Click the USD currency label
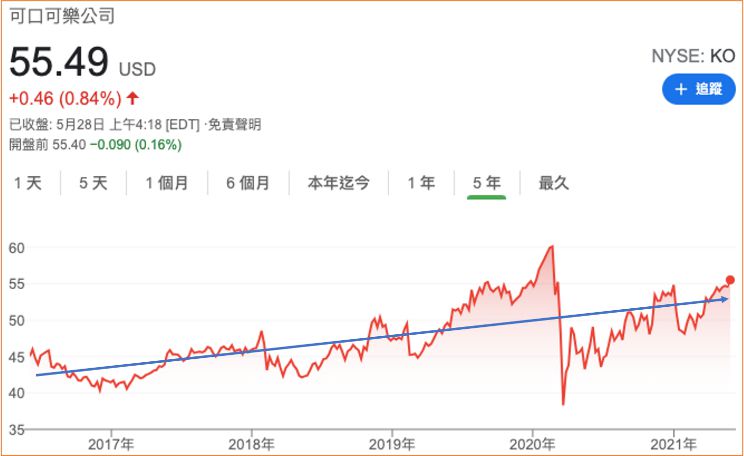Image resolution: width=744 pixels, height=456 pixels. [x=137, y=70]
